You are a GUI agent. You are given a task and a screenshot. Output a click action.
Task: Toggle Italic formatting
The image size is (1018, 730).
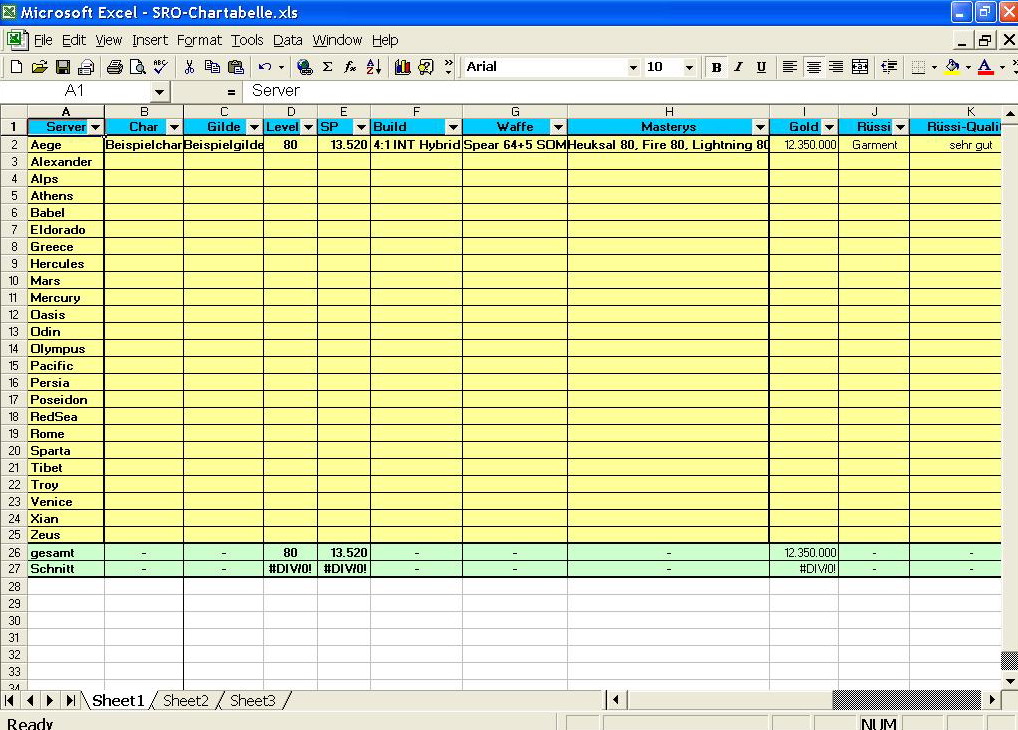738,67
